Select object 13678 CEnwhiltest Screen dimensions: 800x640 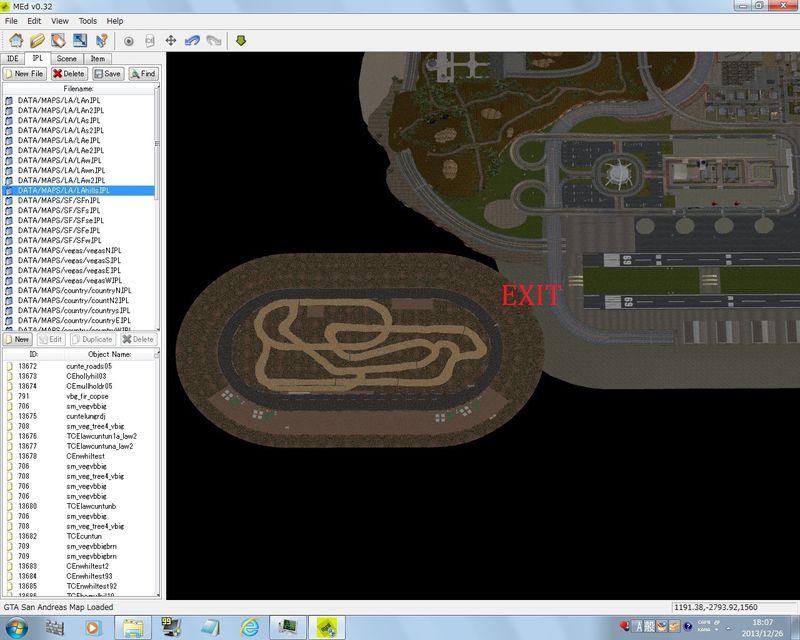point(79,456)
